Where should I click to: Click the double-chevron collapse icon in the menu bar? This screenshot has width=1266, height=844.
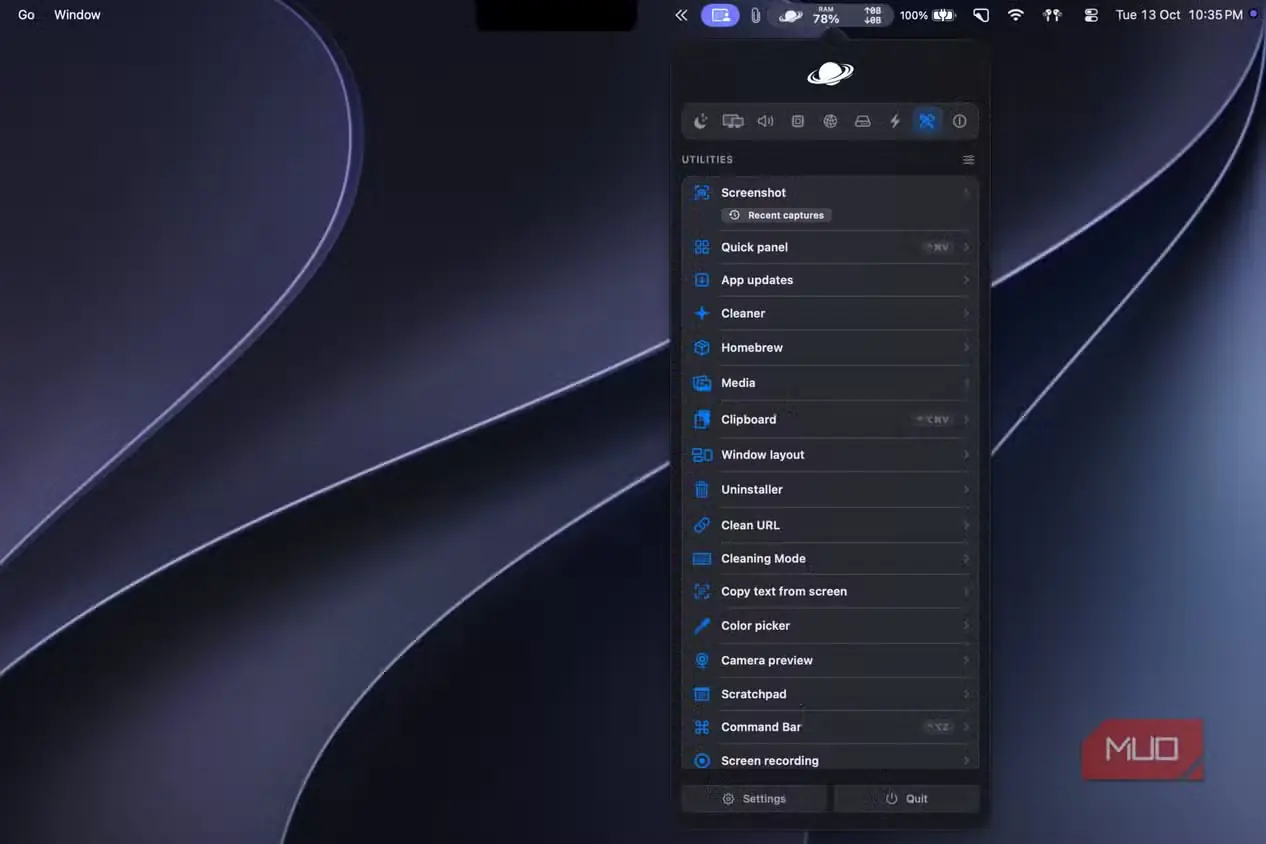pyautogui.click(x=681, y=15)
